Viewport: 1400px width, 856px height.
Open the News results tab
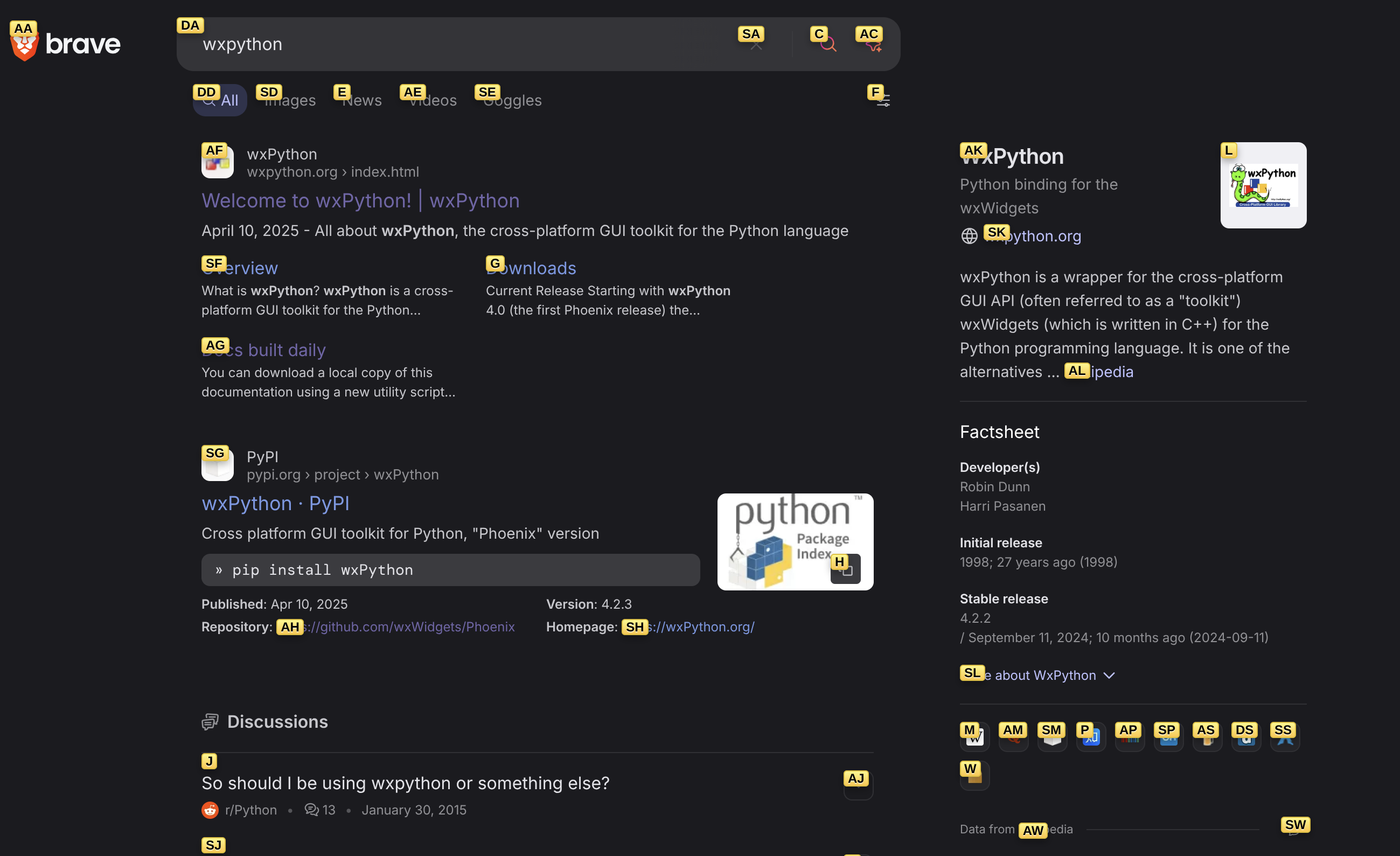pyautogui.click(x=362, y=100)
